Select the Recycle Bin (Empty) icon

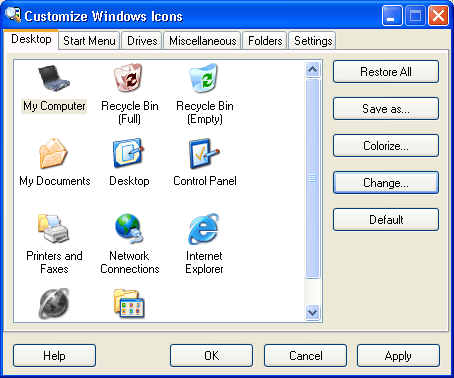click(204, 78)
